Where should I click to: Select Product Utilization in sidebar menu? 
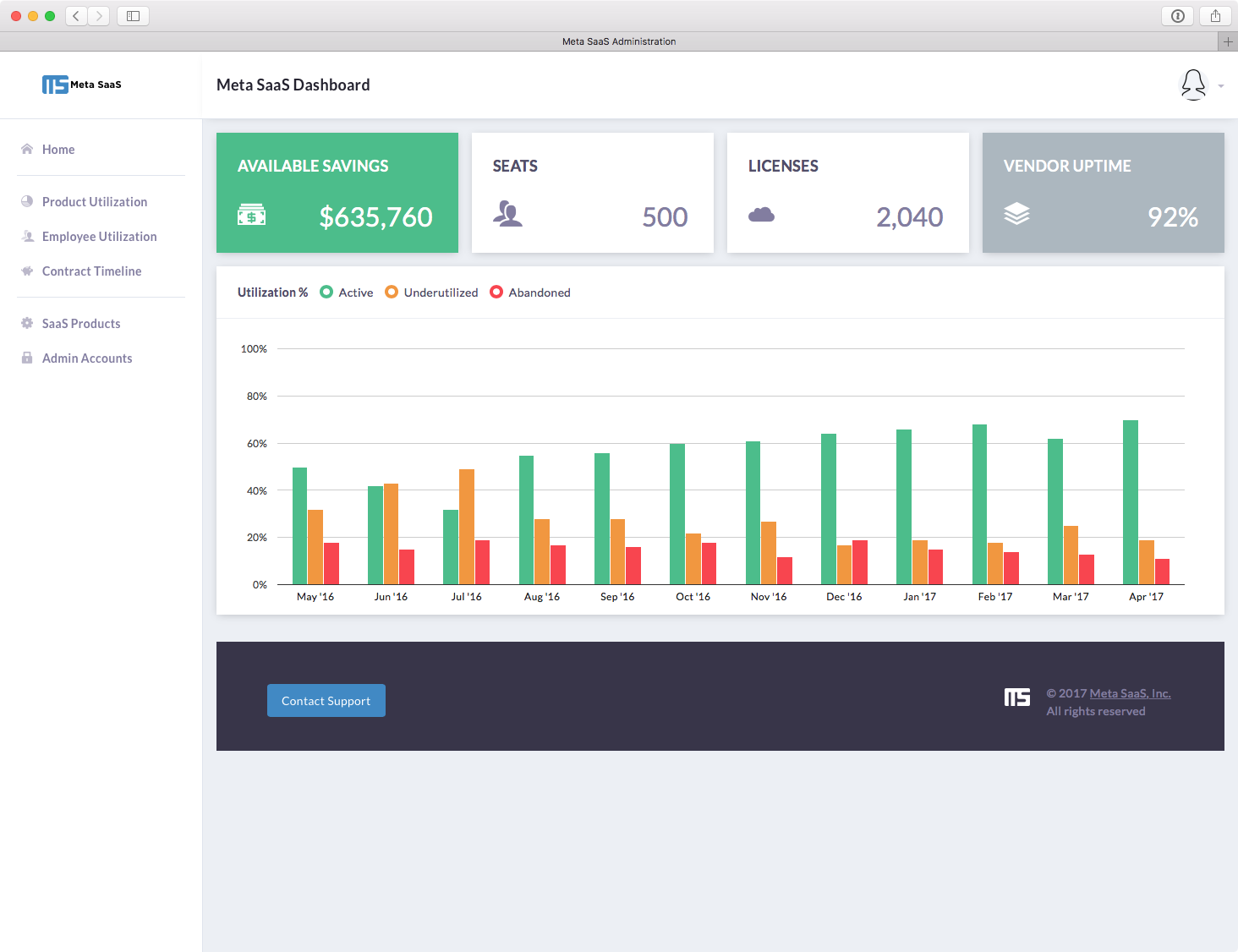(94, 201)
